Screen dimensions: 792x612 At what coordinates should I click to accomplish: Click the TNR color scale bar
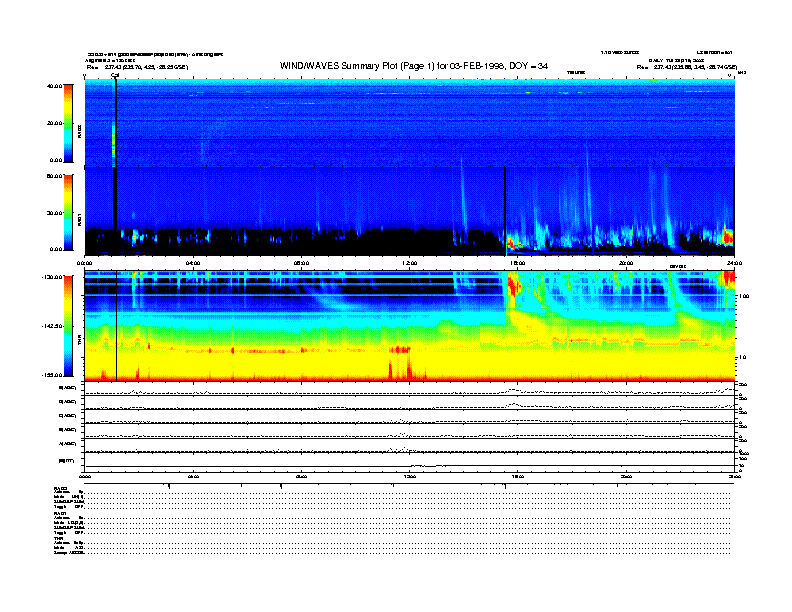(x=66, y=327)
